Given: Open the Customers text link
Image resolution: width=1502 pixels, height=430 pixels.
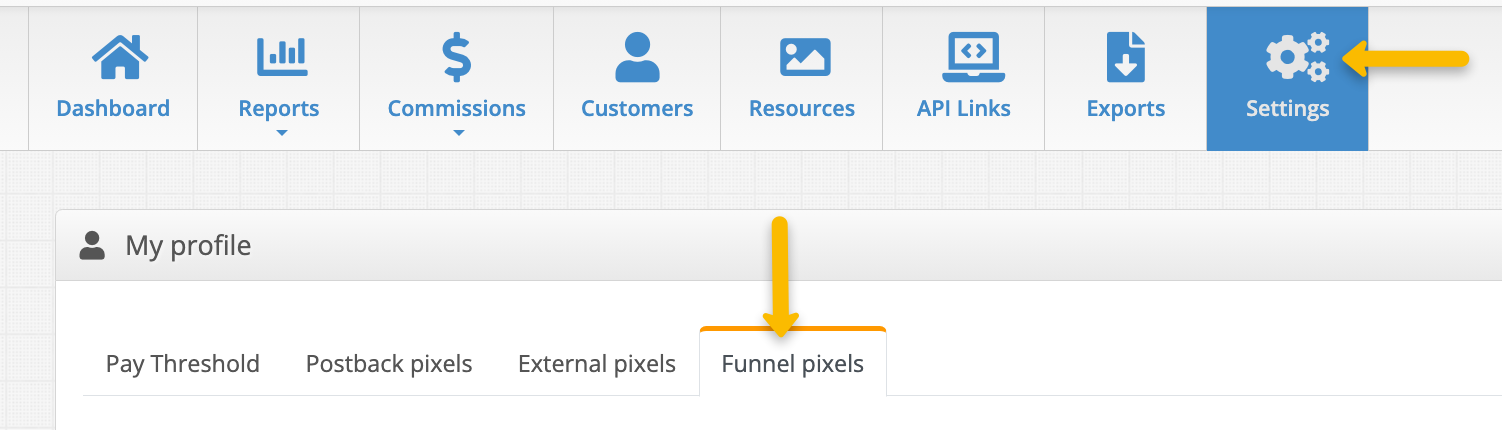Looking at the screenshot, I should (x=637, y=109).
